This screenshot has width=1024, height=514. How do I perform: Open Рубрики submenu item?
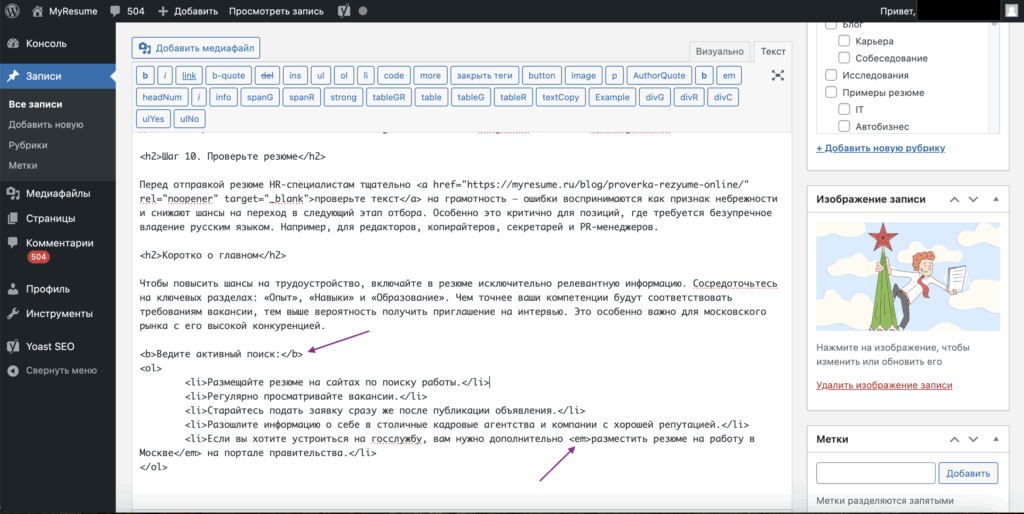click(28, 145)
